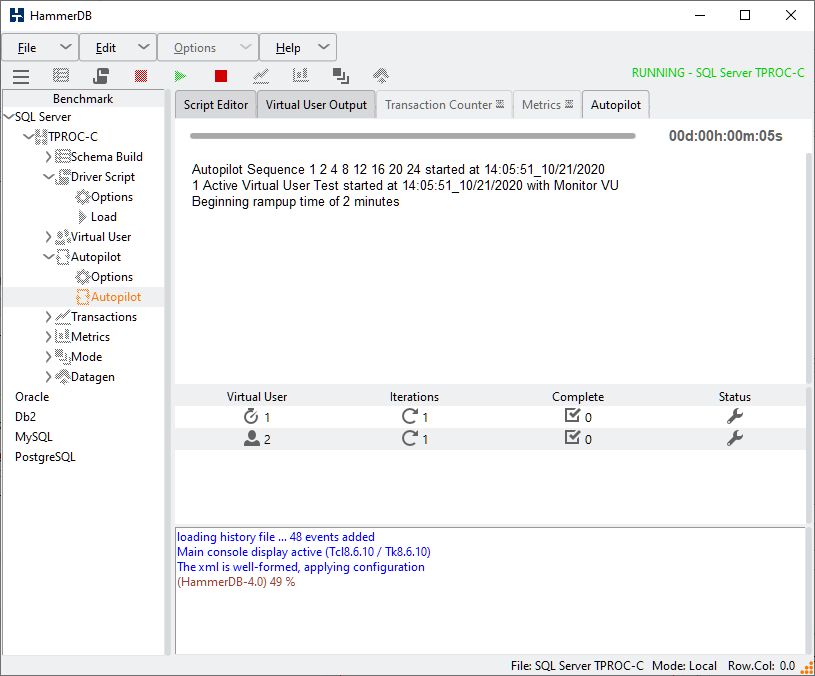The image size is (815, 676).
Task: Click the person icon for Virtual User 2
Action: pyautogui.click(x=252, y=439)
